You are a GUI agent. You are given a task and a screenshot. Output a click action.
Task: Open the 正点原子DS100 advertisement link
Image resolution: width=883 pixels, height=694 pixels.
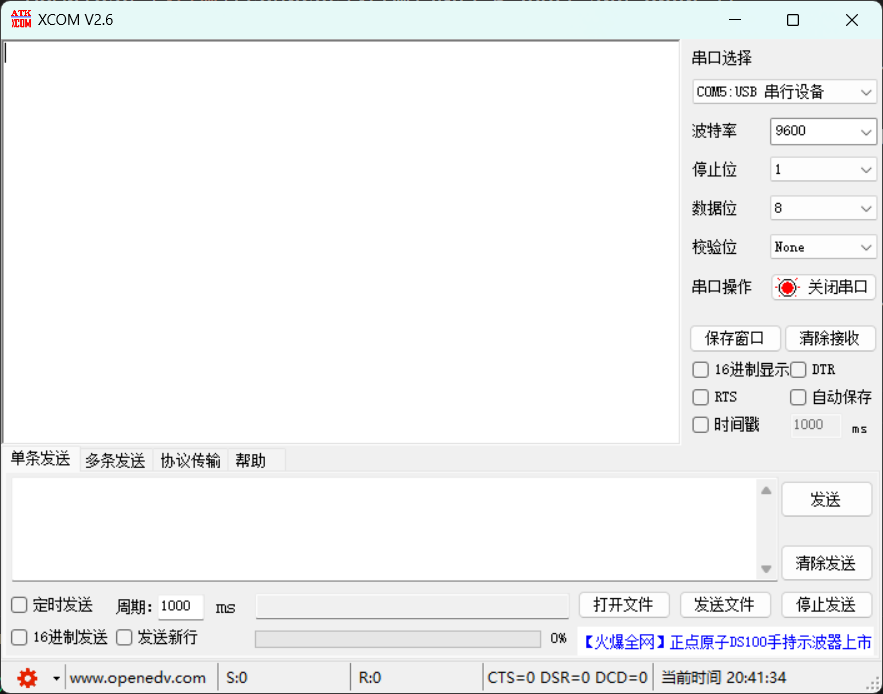[726, 642]
